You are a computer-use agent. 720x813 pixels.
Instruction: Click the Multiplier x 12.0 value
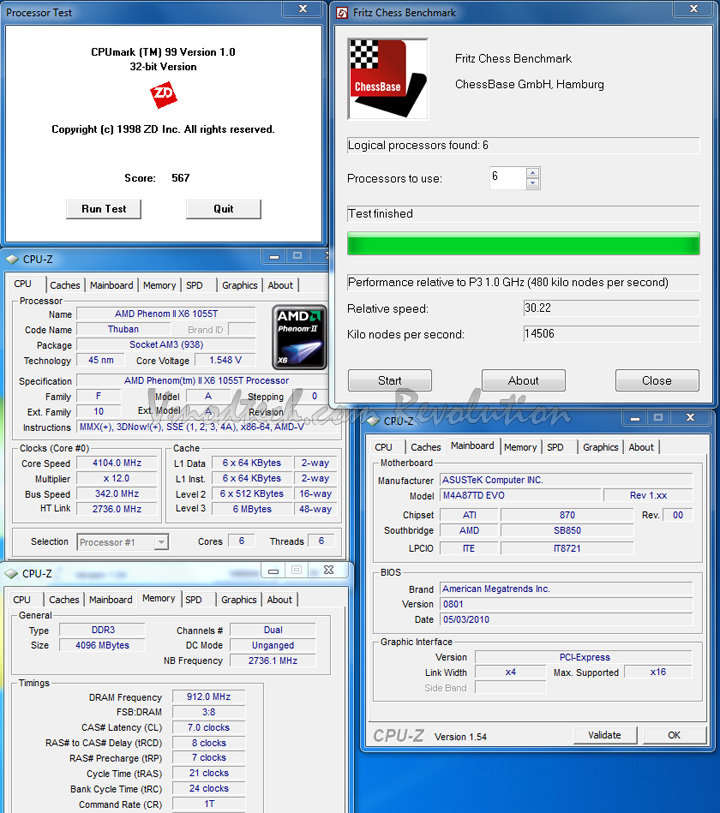point(117,479)
